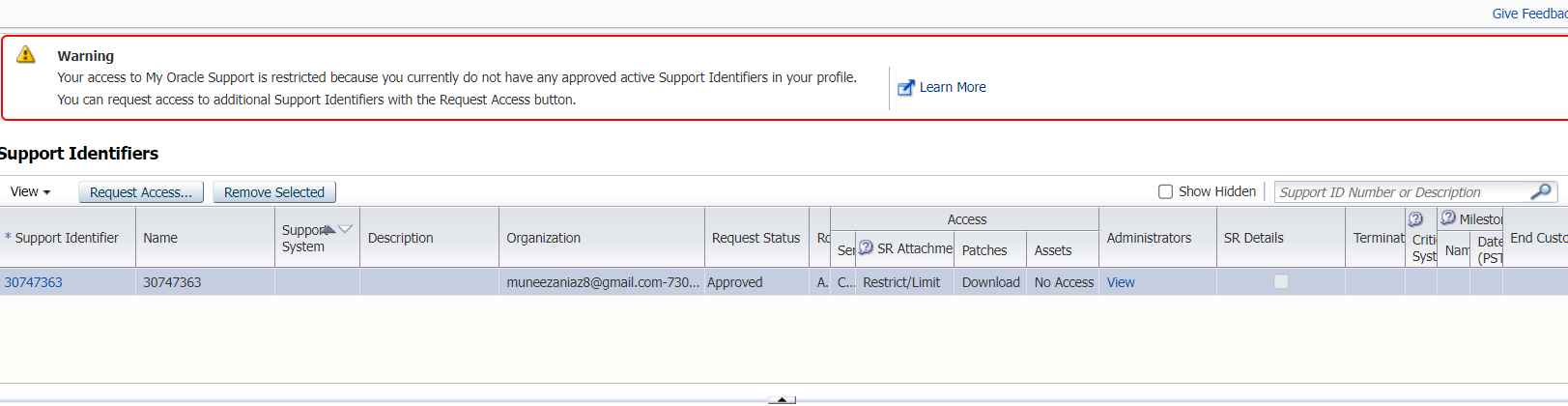
Task: Click the help icon beside Milestone header
Action: (1447, 218)
